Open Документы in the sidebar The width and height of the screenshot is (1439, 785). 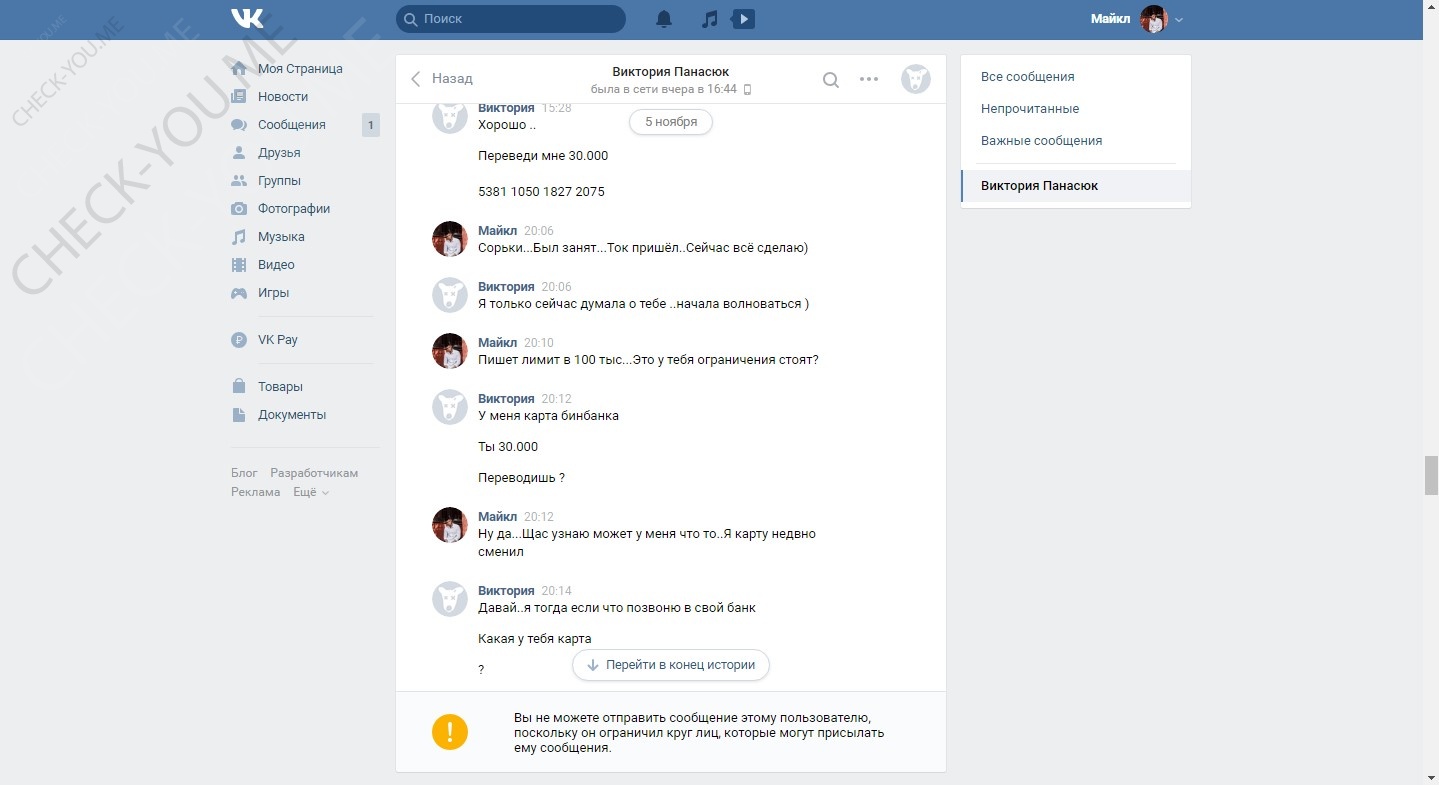pos(292,415)
